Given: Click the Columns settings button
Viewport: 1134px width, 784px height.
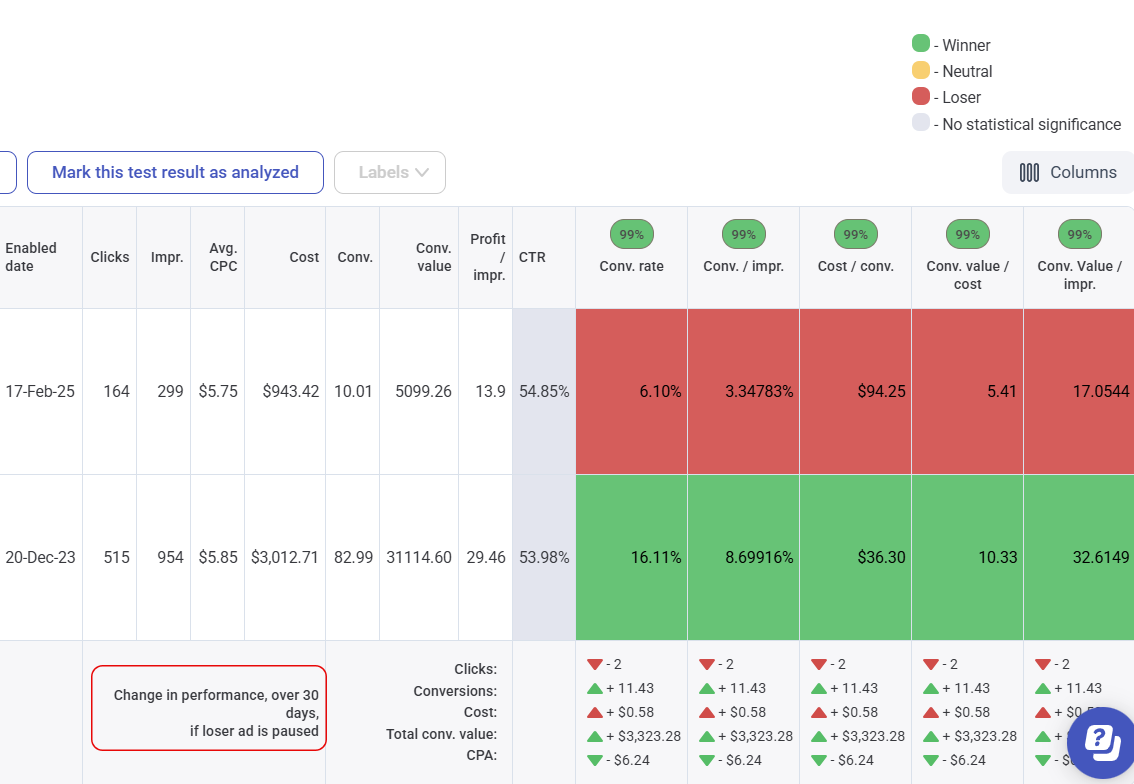Looking at the screenshot, I should (1068, 172).
